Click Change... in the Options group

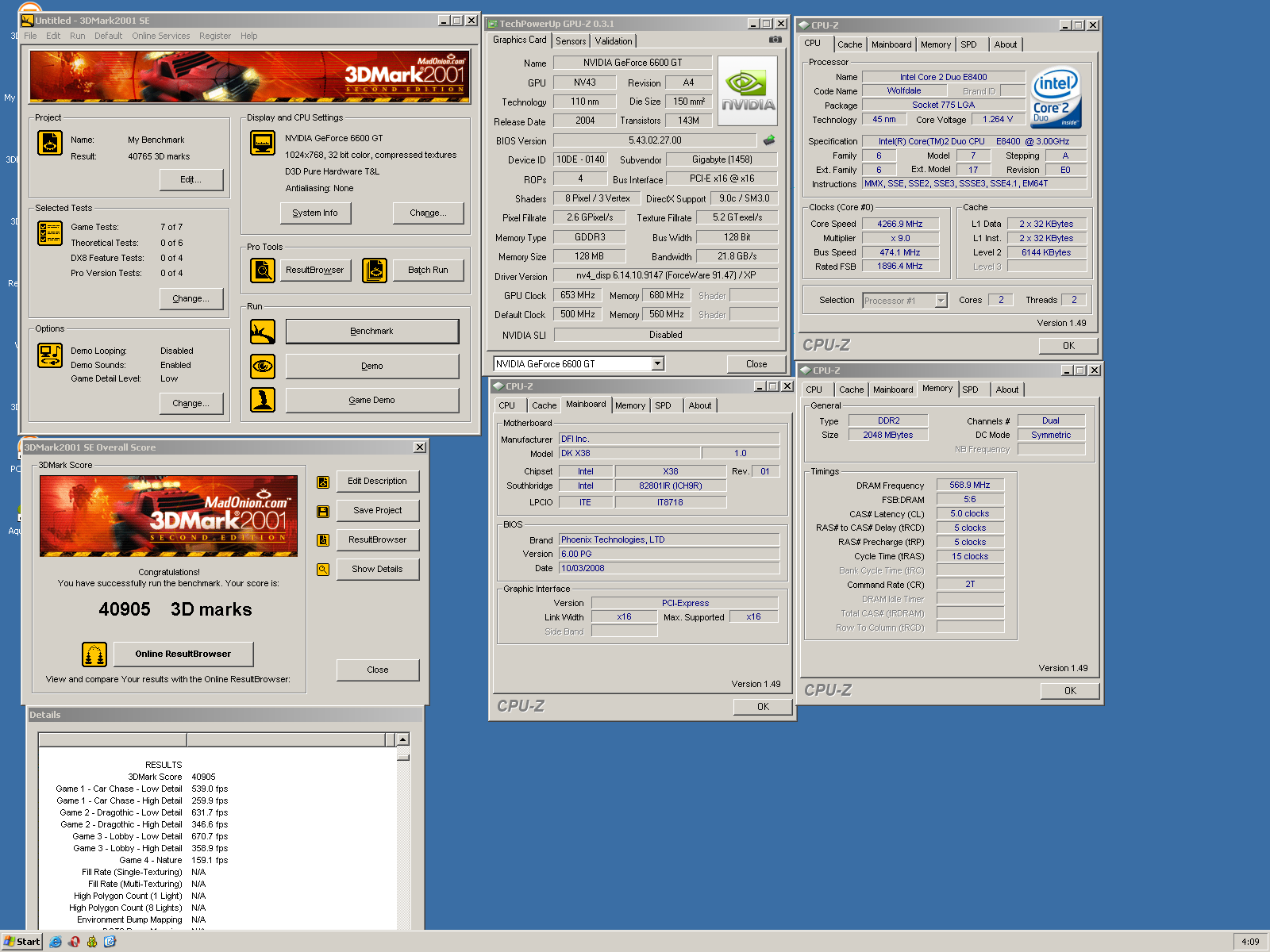(190, 403)
